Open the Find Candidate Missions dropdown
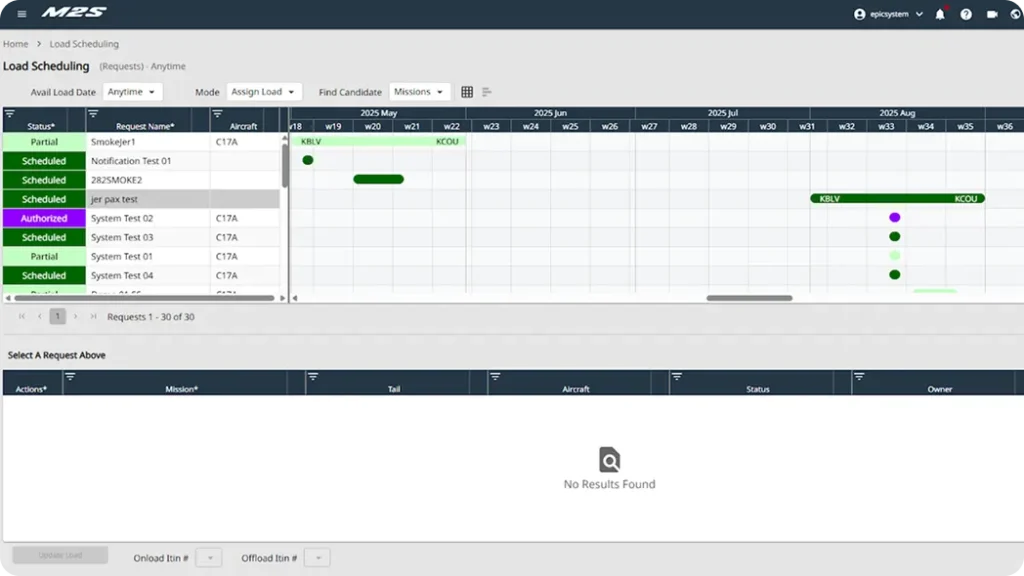Screen dimensions: 1024x576 point(419,91)
